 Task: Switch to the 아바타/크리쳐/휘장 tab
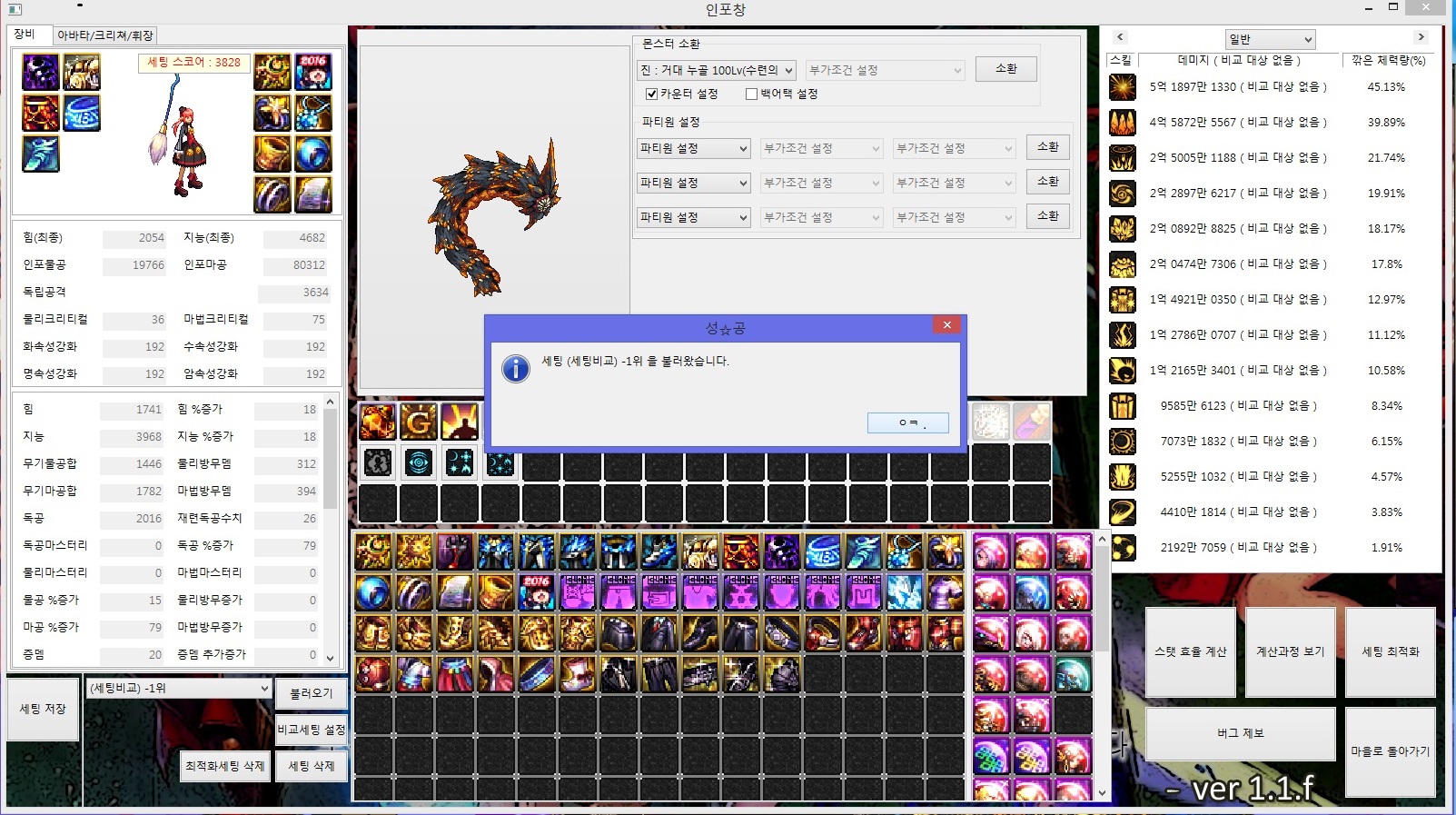click(105, 35)
